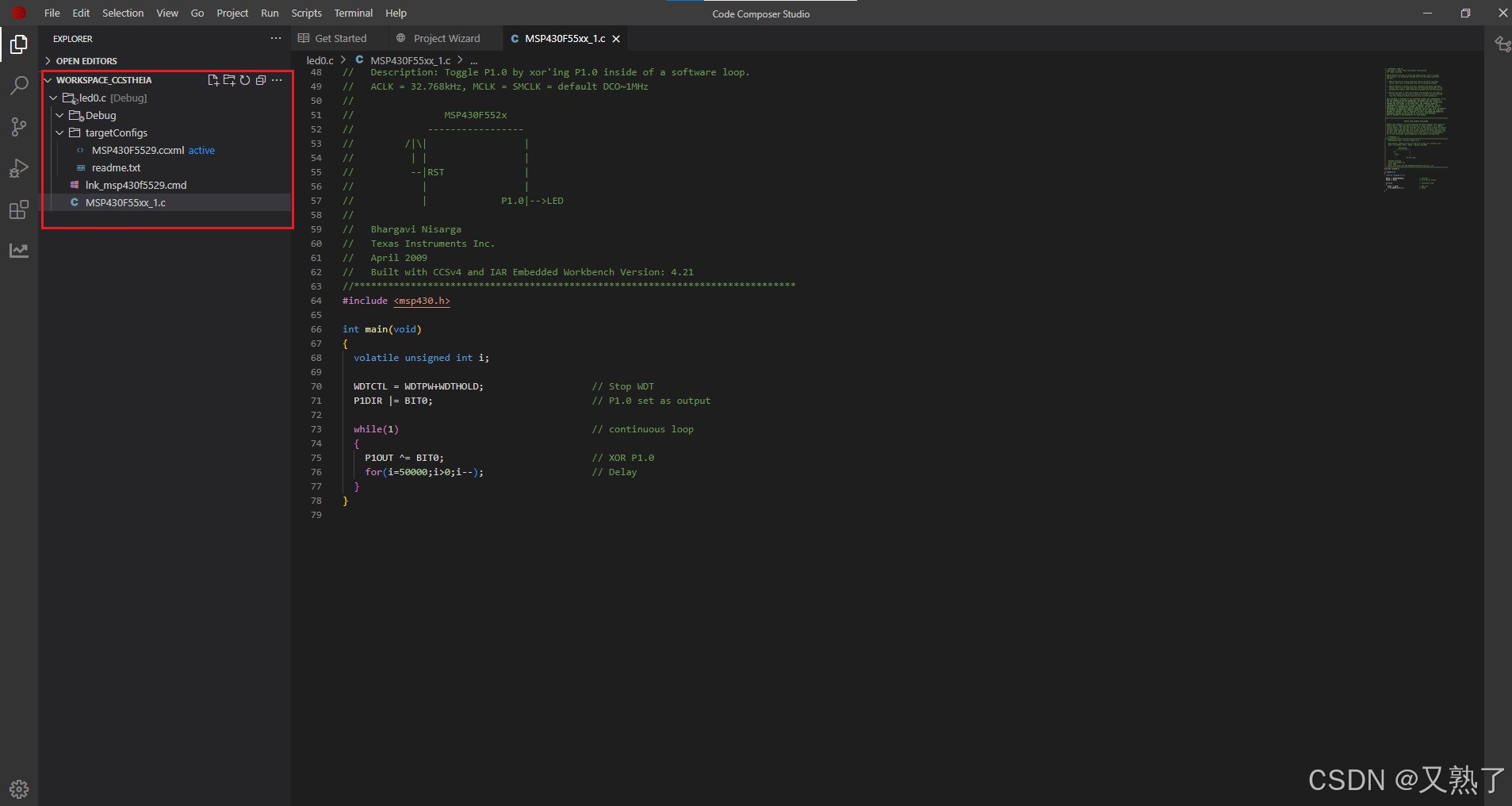1512x806 pixels.
Task: Open the settings gear at bottom left
Action: coord(19,789)
